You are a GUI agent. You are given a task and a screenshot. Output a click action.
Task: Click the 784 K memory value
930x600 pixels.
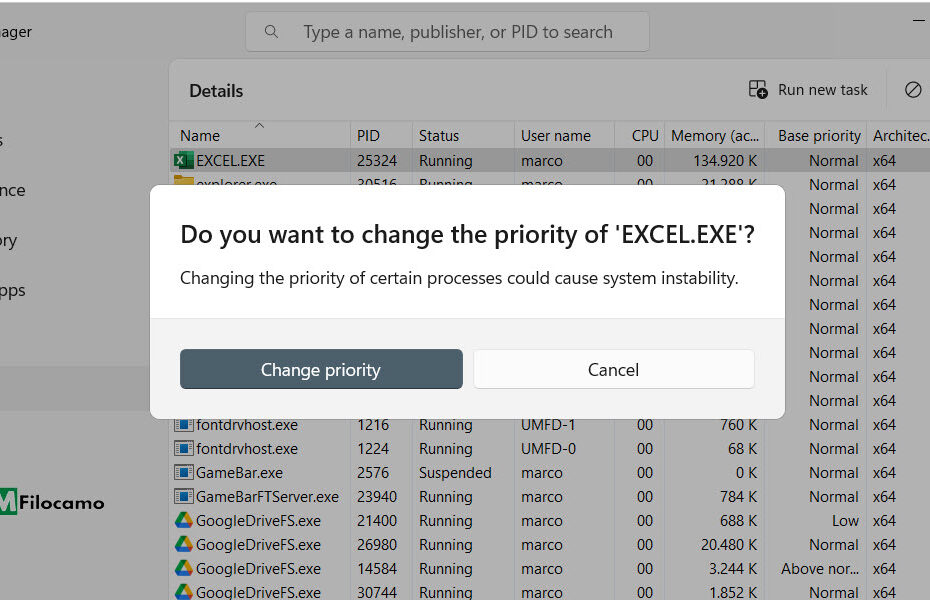point(738,497)
